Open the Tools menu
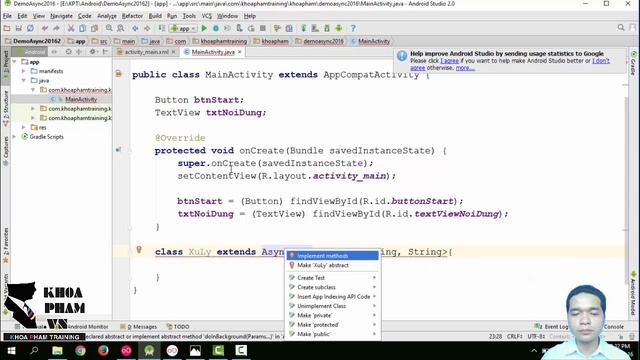Image resolution: width=640 pixels, height=360 pixels. pos(189,16)
